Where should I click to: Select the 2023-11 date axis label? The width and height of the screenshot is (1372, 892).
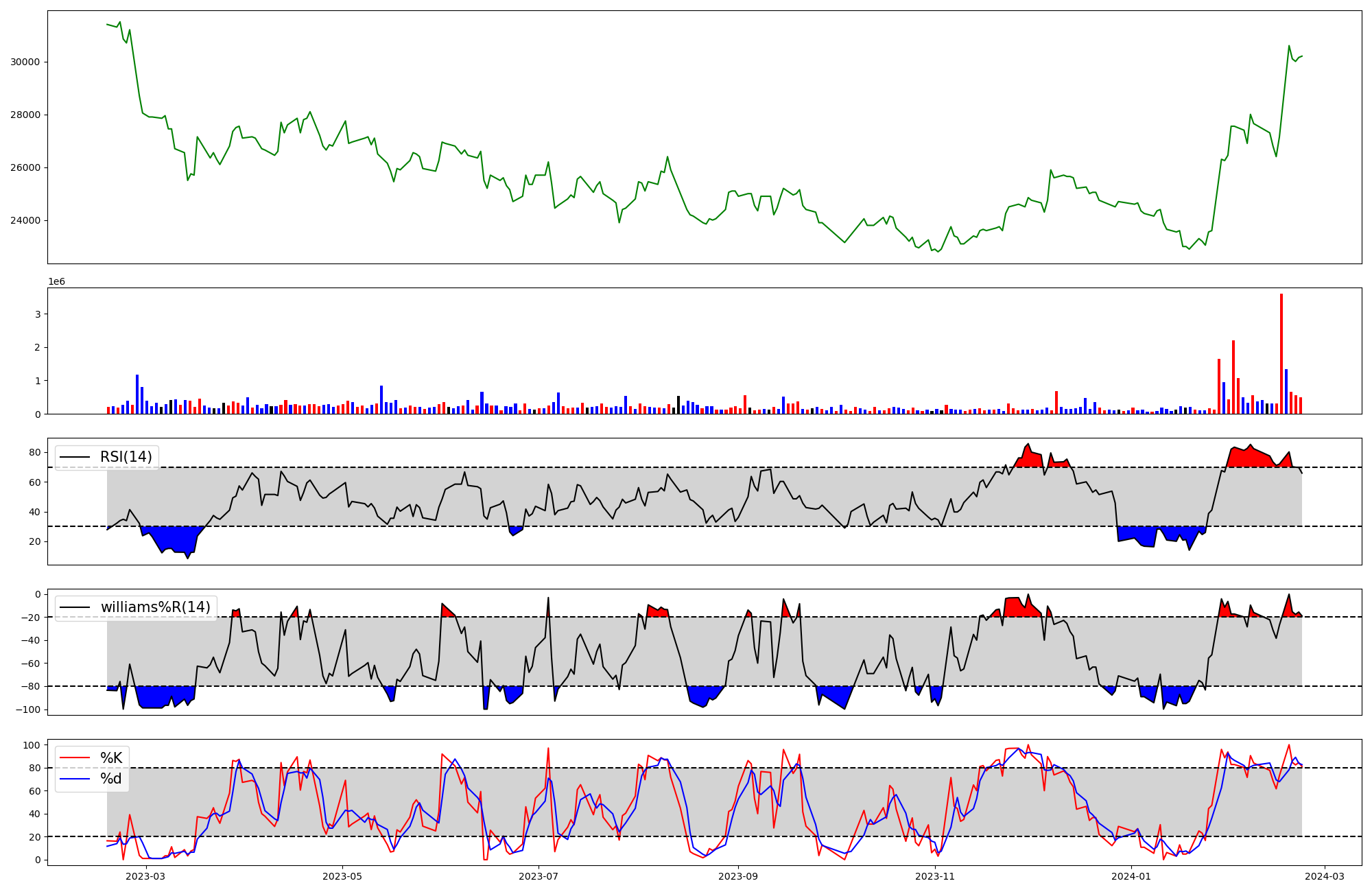tap(935, 876)
